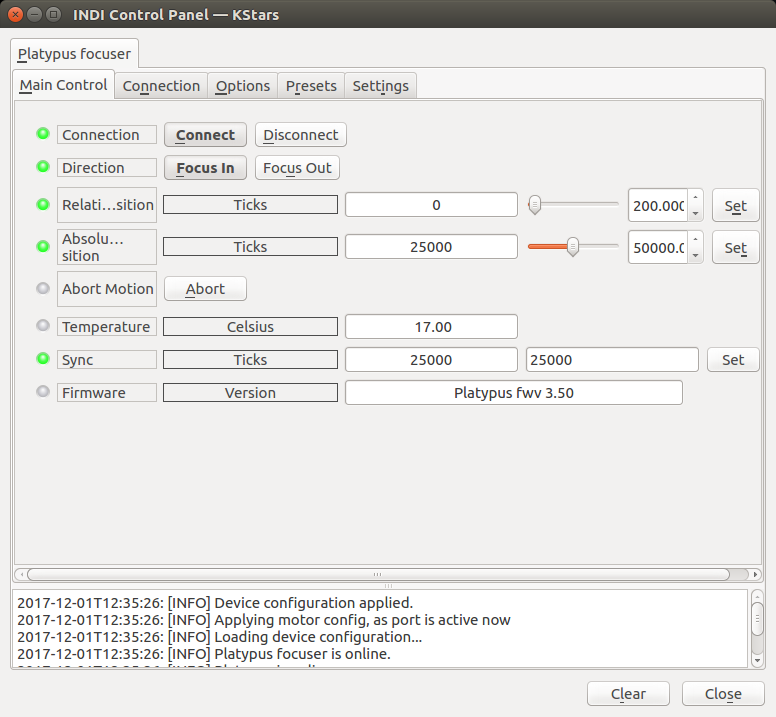This screenshot has width=776, height=717.
Task: Click the Firmware grey status light
Action: tap(43, 391)
